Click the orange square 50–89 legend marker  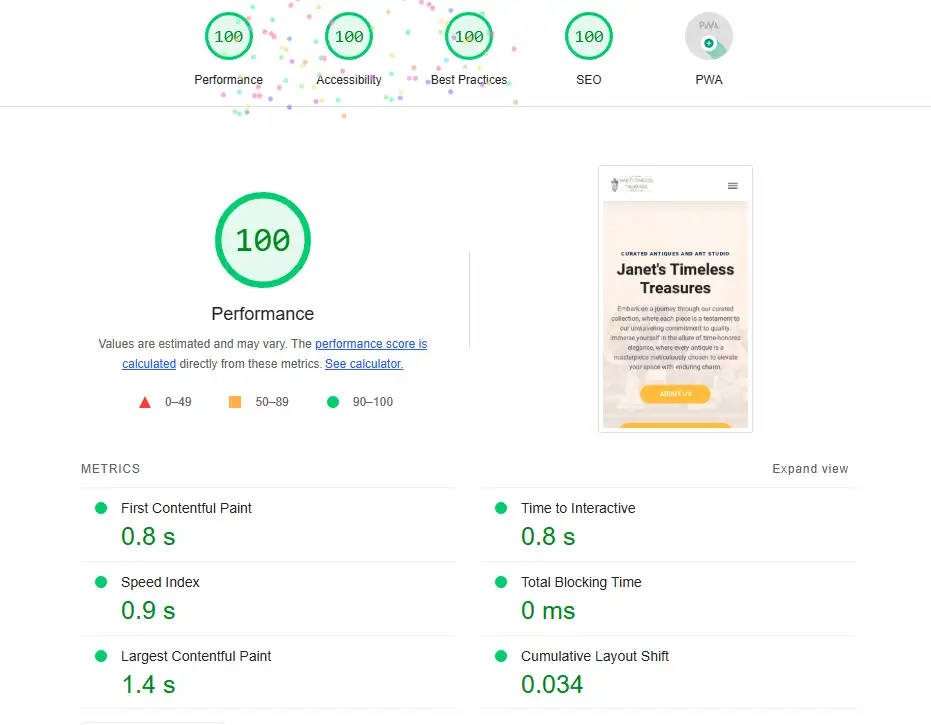(x=236, y=403)
